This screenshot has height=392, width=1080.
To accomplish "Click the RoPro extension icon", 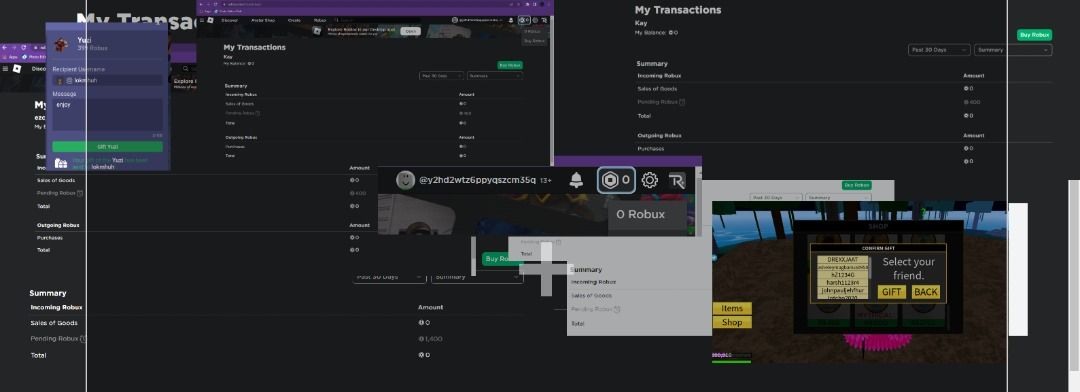I will [677, 180].
